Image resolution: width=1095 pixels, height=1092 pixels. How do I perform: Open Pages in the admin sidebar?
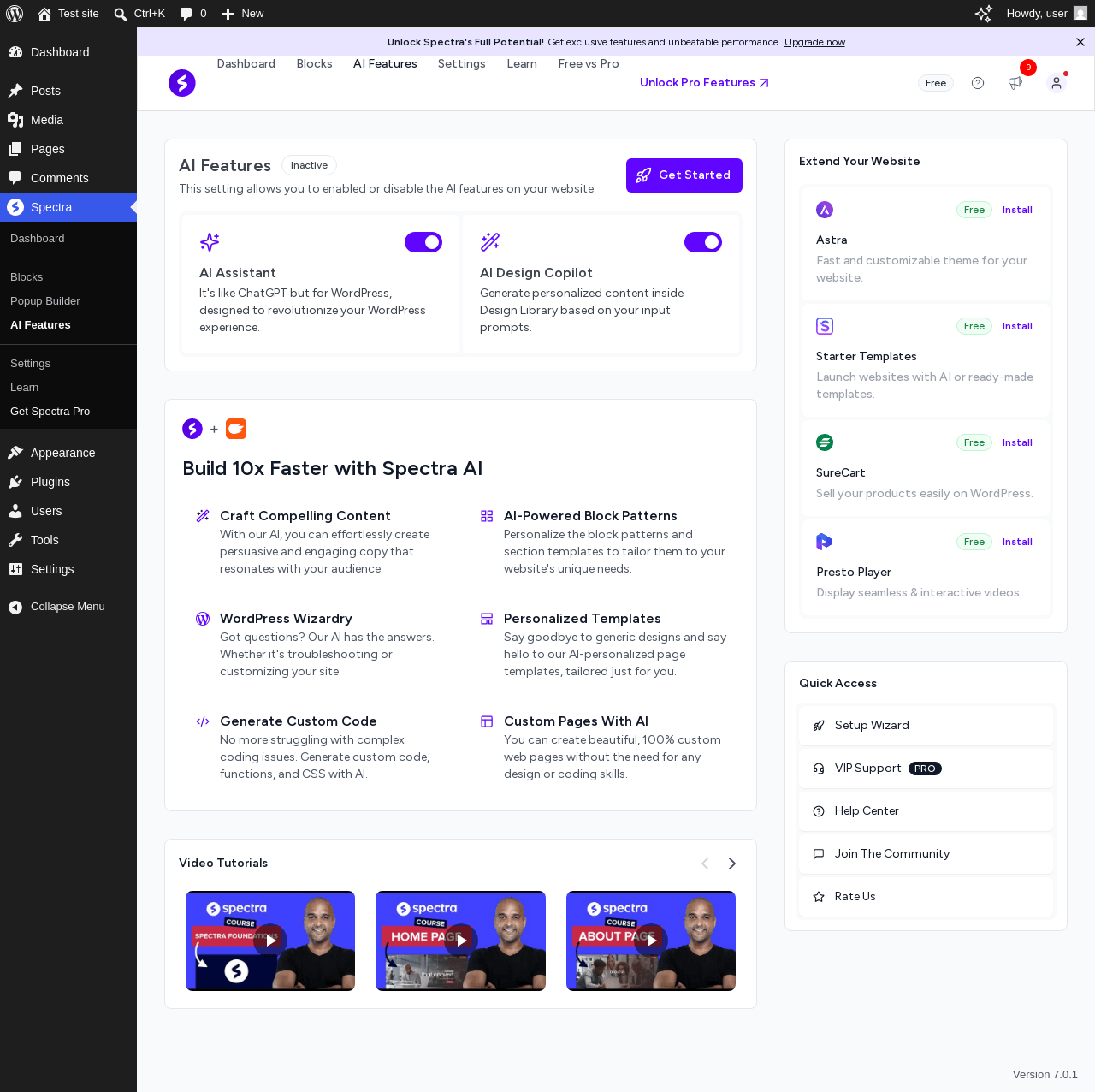(68, 149)
